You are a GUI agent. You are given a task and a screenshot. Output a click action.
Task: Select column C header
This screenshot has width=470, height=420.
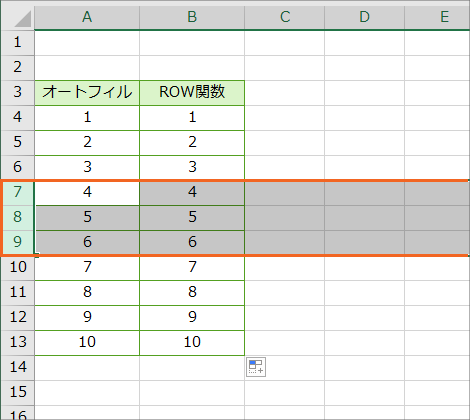[x=285, y=17]
